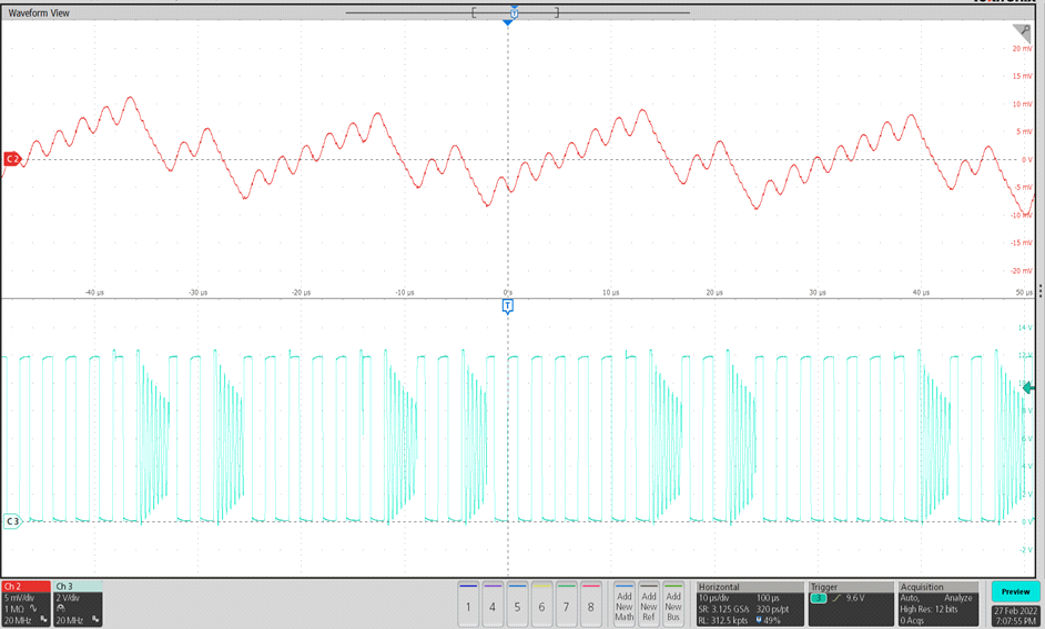Click the zoom magnifier icon in waveform corner
The width and height of the screenshot is (1045, 629).
pyautogui.click(x=1023, y=32)
